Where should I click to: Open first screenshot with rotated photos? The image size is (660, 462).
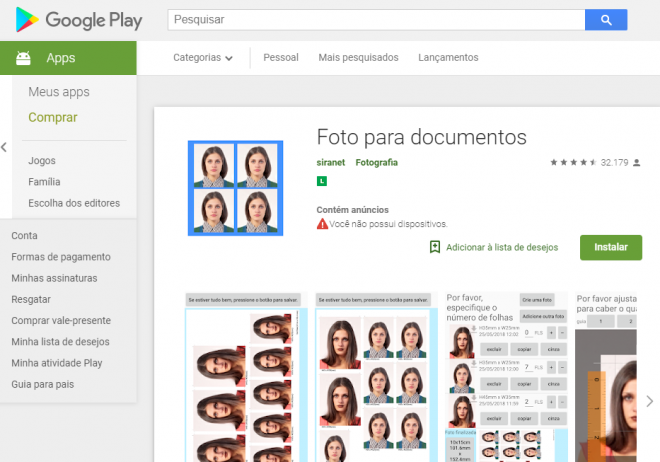pos(246,377)
